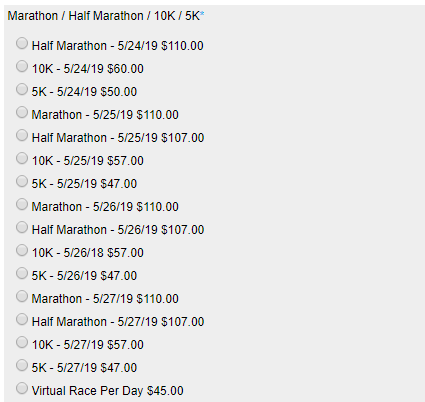The height and width of the screenshot is (402, 425).
Task: Click the Marathon / Half Marathon / 10K / 5K heading
Action: click(x=104, y=16)
